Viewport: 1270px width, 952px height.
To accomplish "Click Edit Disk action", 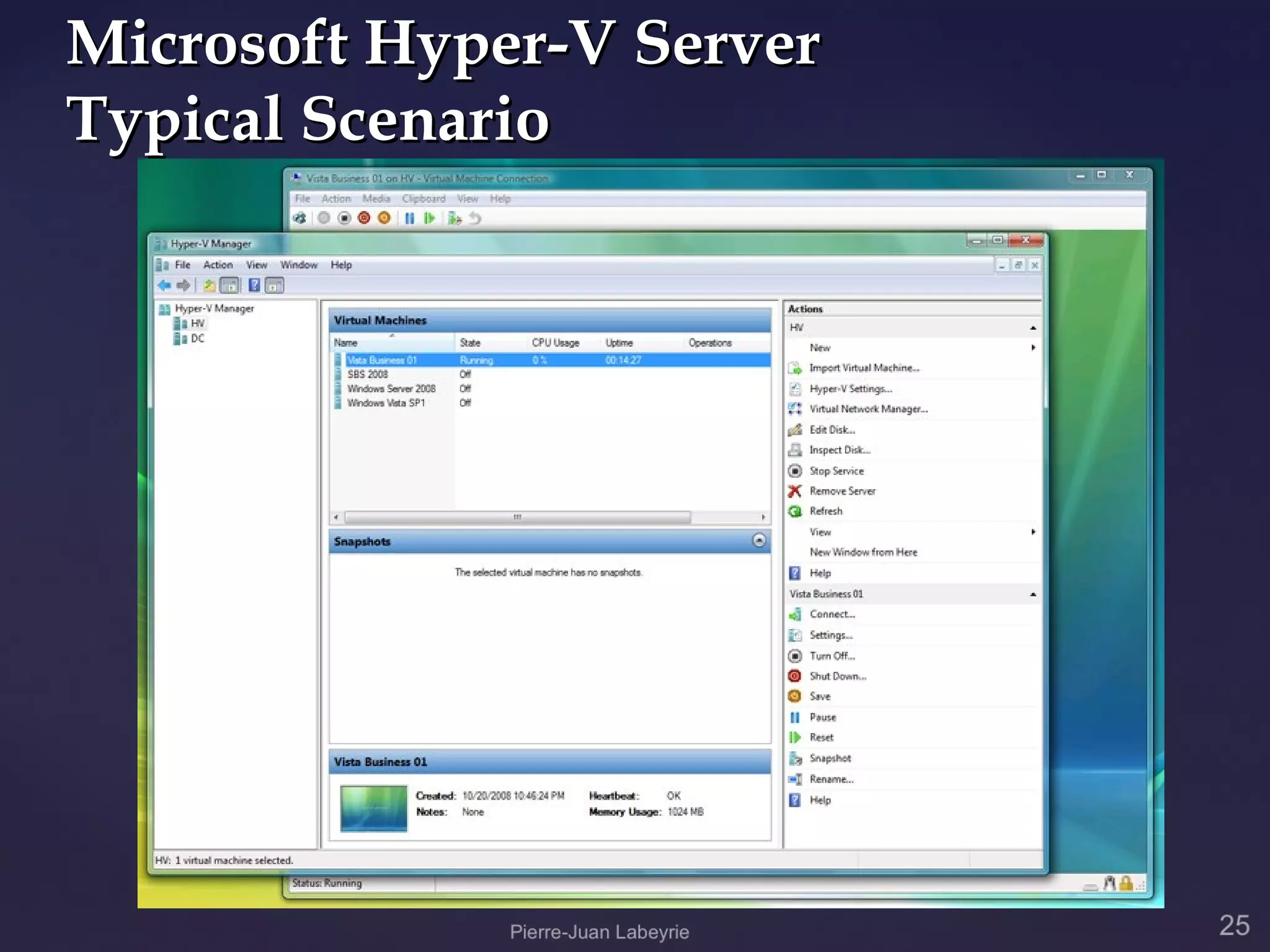I will pos(832,430).
